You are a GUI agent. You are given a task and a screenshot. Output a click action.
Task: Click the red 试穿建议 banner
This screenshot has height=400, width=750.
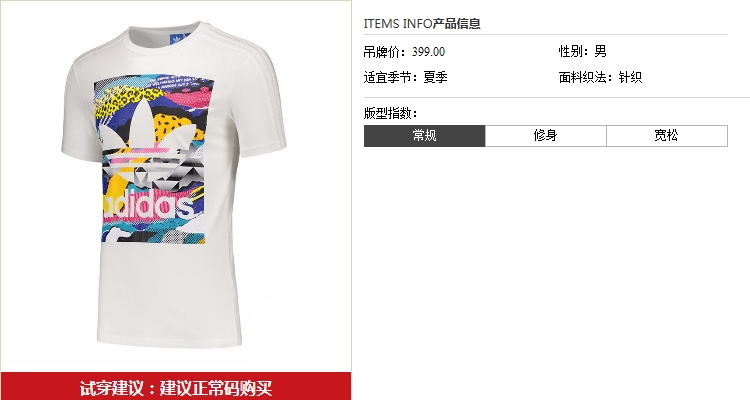click(x=176, y=386)
